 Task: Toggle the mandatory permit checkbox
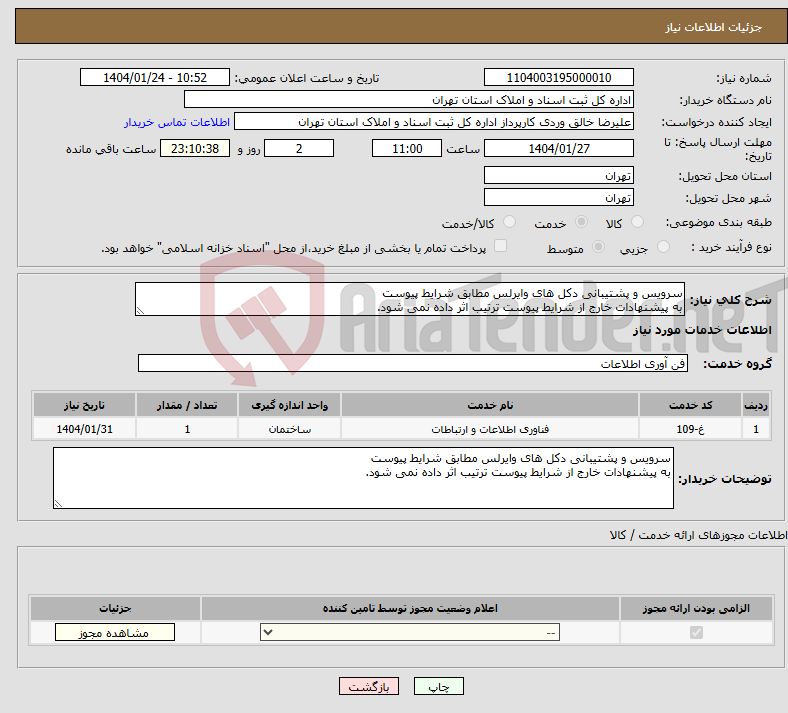(696, 632)
